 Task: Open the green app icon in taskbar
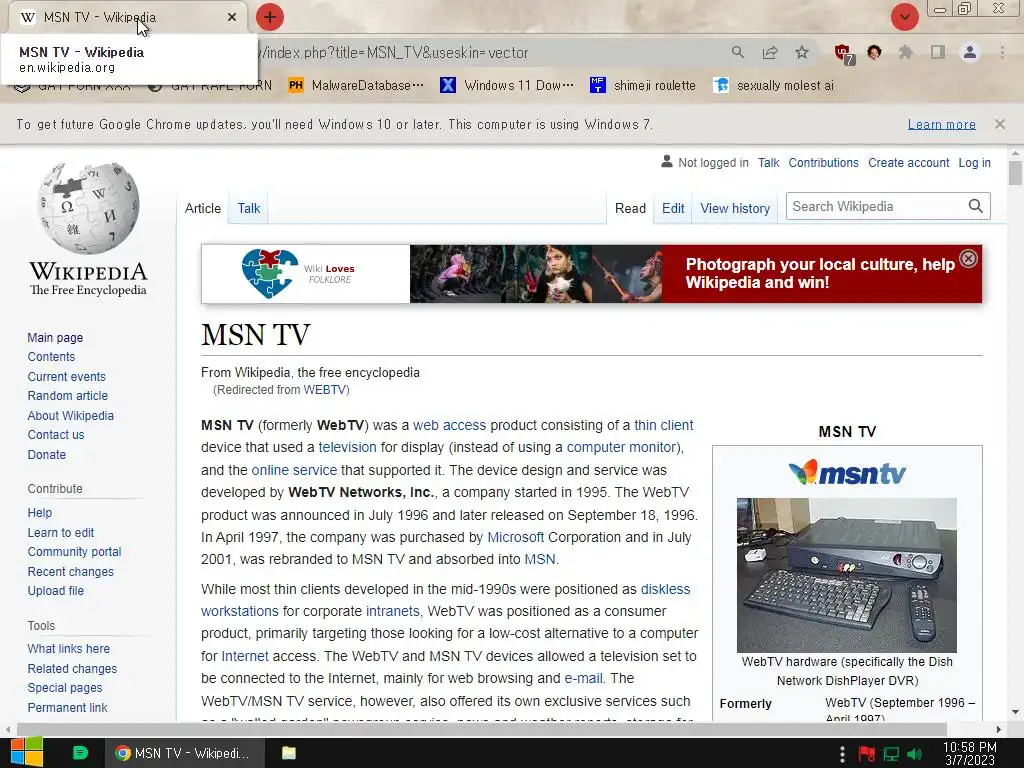(x=80, y=753)
